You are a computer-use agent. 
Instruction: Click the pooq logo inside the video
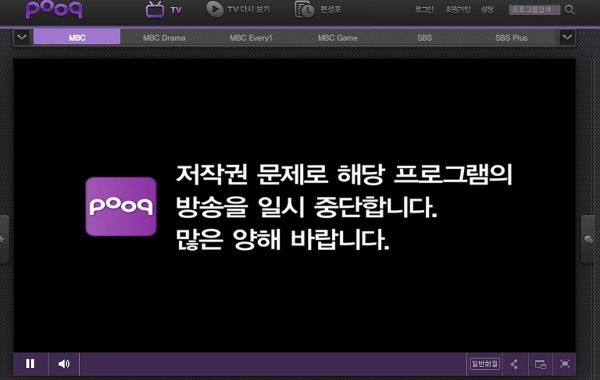click(x=121, y=206)
